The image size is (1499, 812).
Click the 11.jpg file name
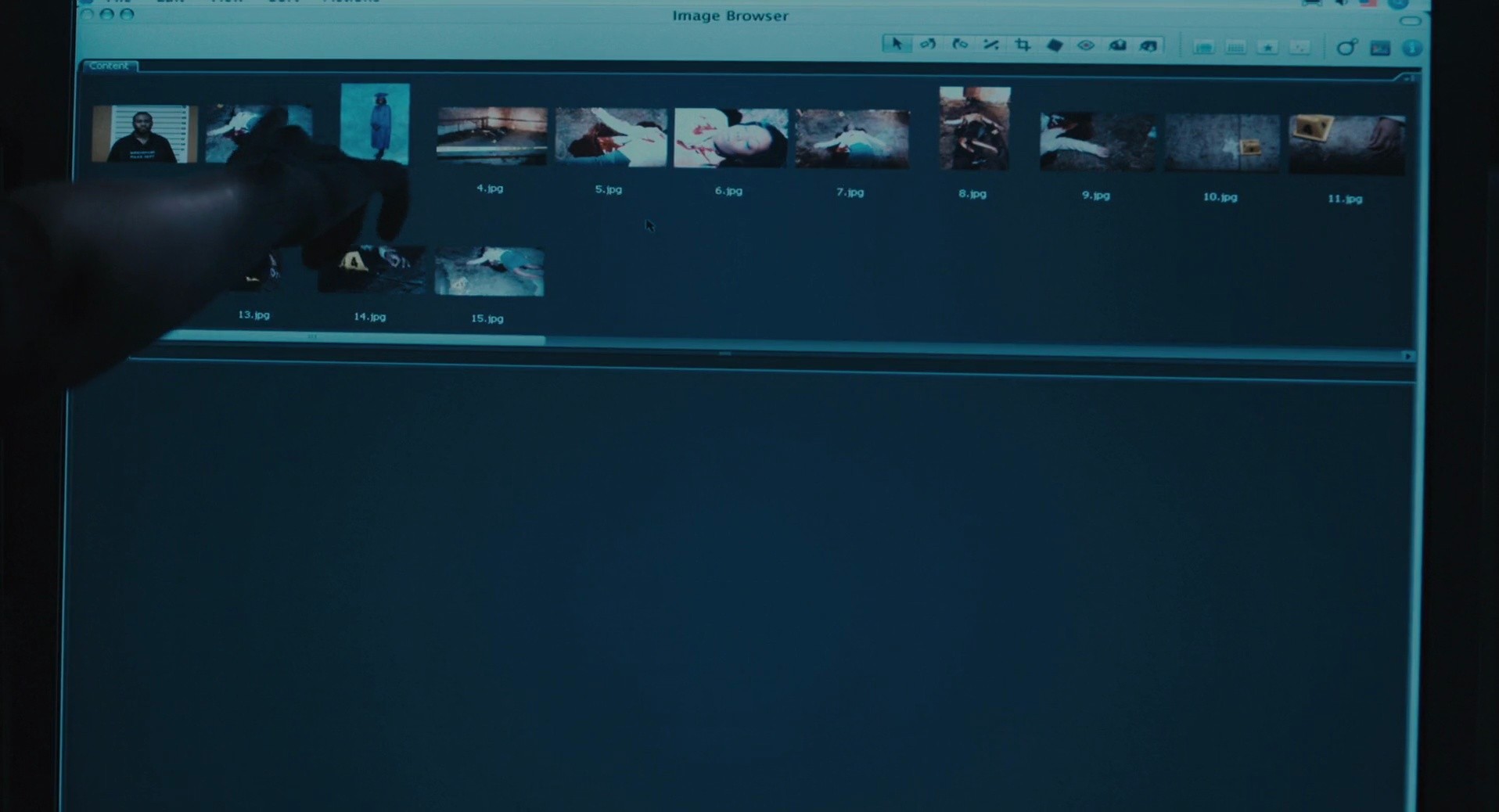coord(1345,199)
